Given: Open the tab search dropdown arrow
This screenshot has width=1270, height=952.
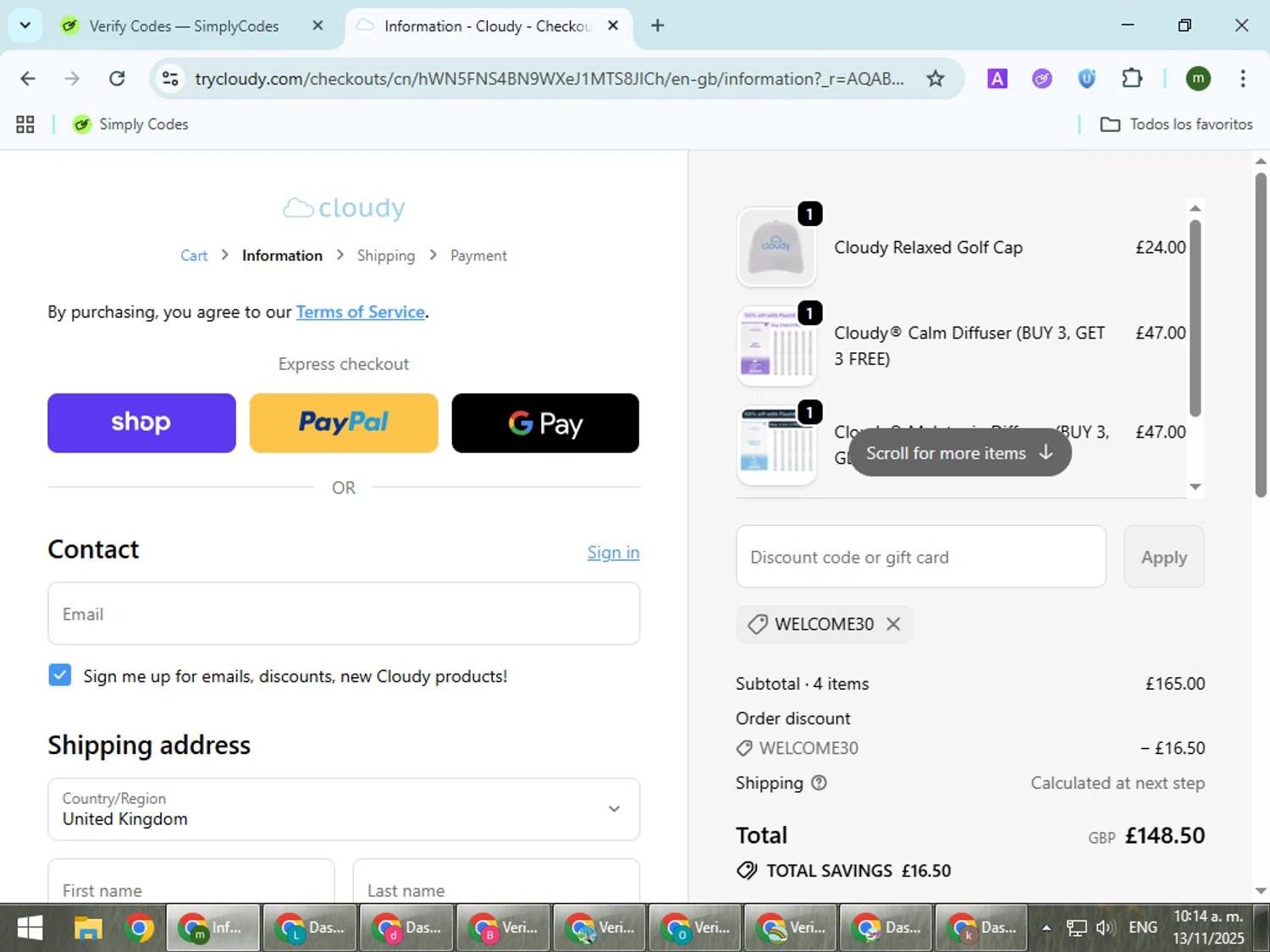Looking at the screenshot, I should pyautogui.click(x=25, y=25).
